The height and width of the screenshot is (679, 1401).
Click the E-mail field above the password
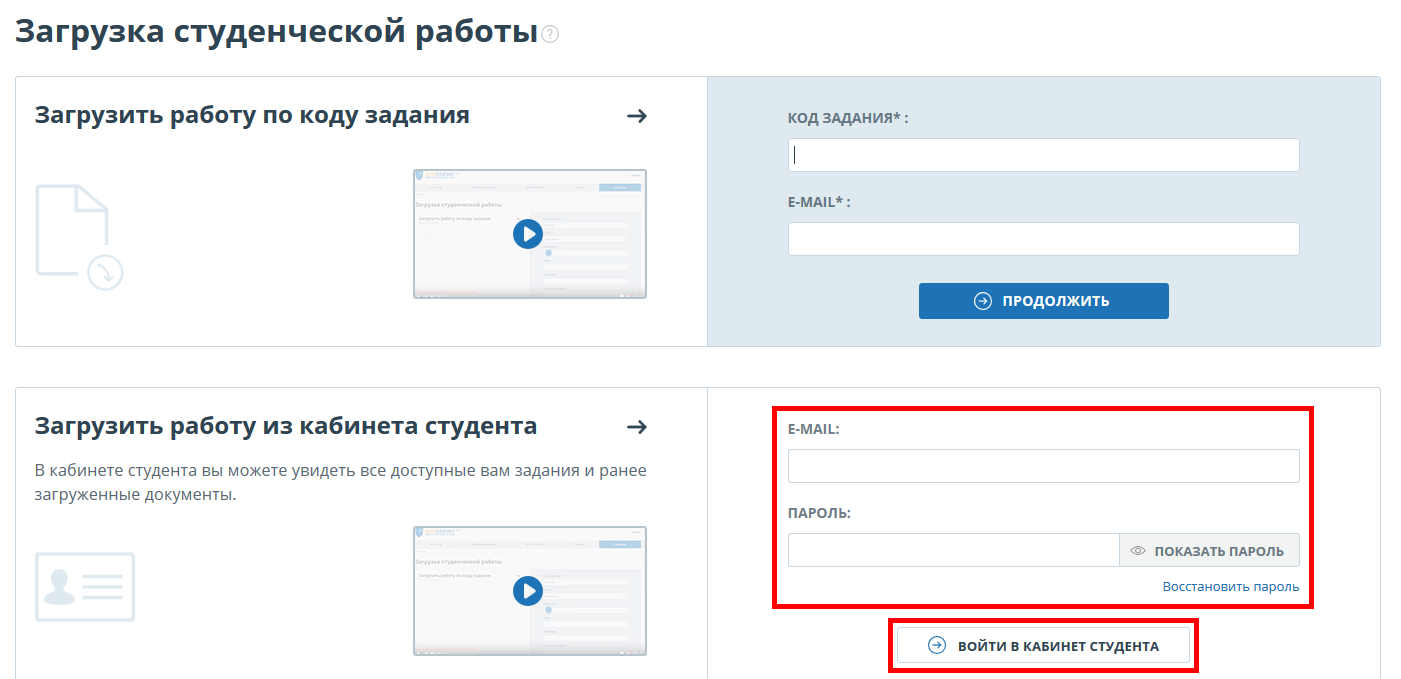(x=1043, y=466)
